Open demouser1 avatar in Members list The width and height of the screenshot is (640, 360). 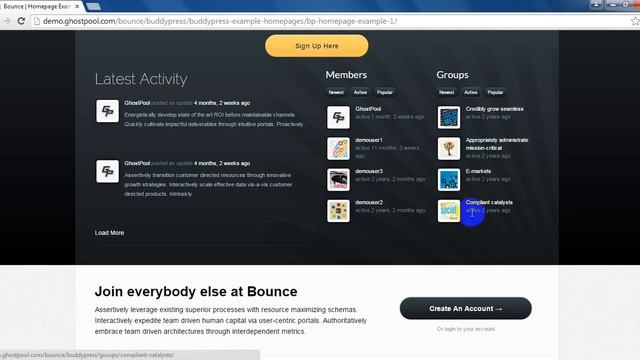338,149
